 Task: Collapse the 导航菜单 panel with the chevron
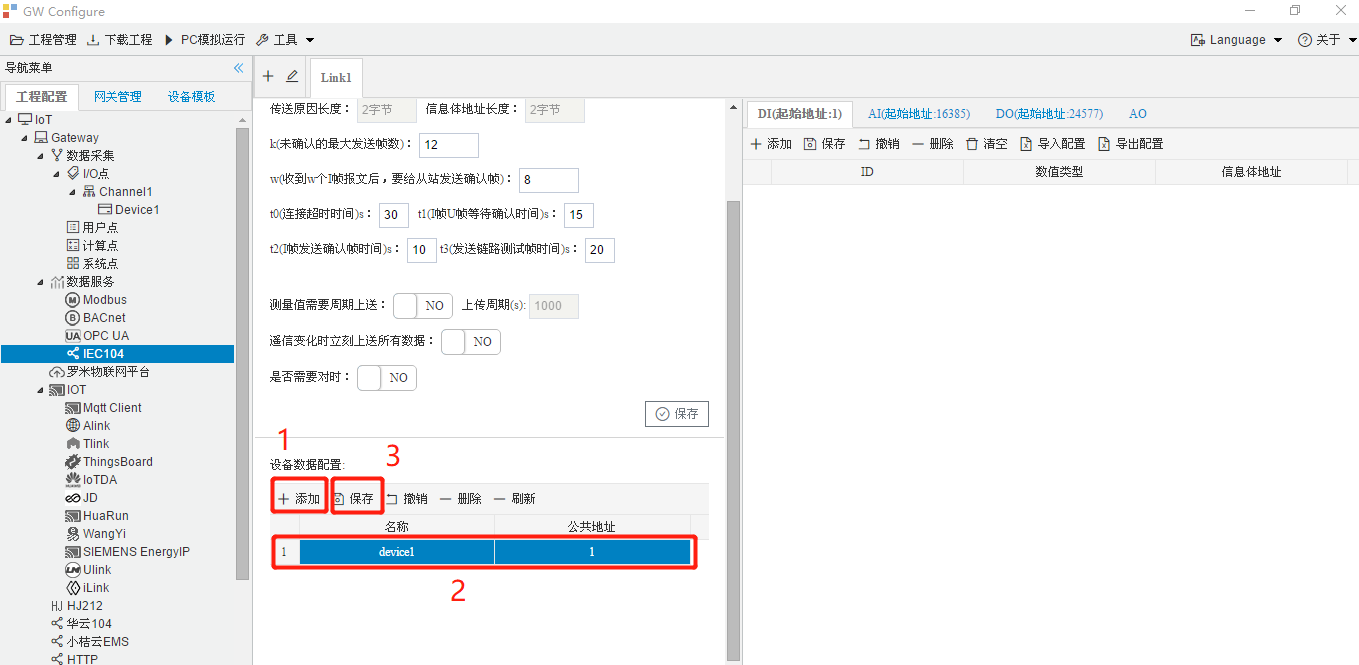238,68
